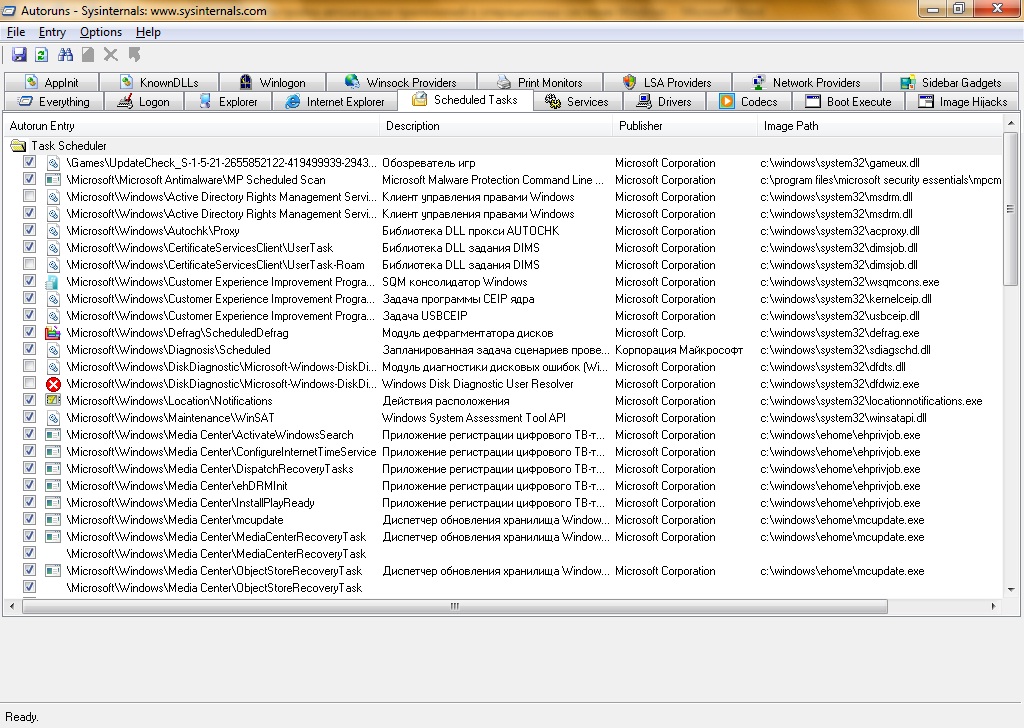Viewport: 1024px width, 728px height.
Task: Open the Entry menu
Action: (x=52, y=32)
